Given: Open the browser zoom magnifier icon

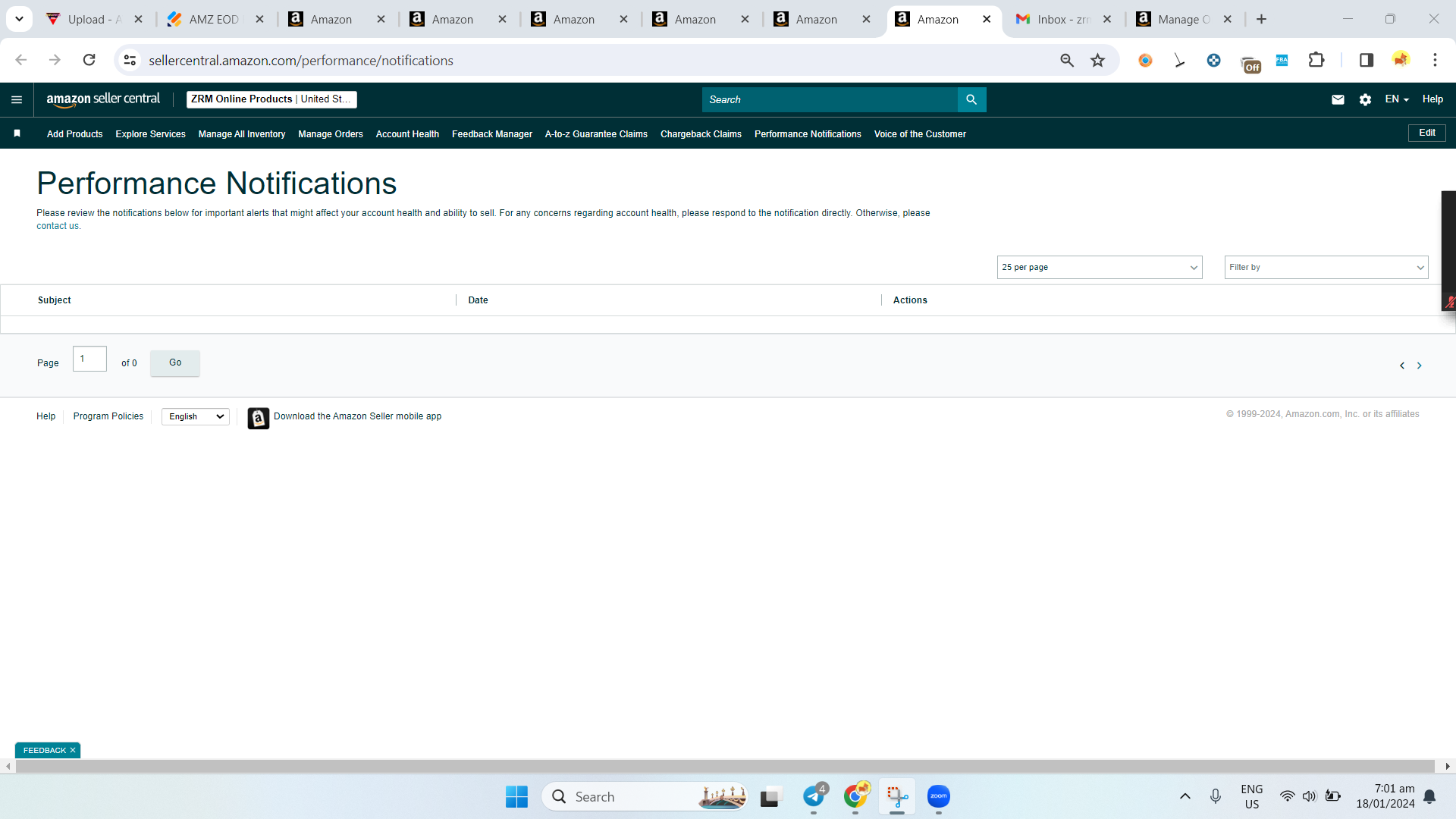Looking at the screenshot, I should click(1067, 60).
